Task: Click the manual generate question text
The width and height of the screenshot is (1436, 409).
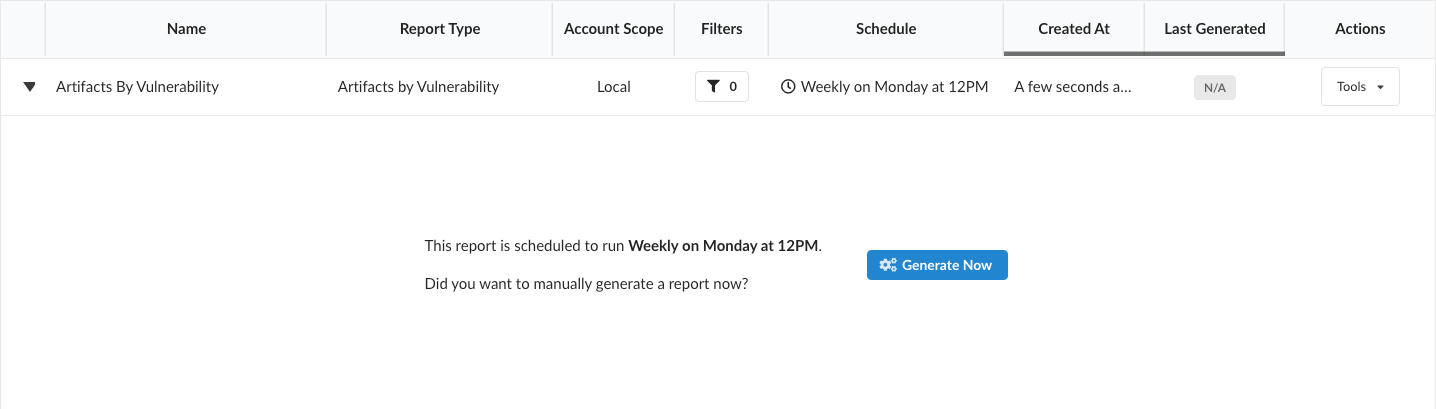Action: tap(586, 284)
